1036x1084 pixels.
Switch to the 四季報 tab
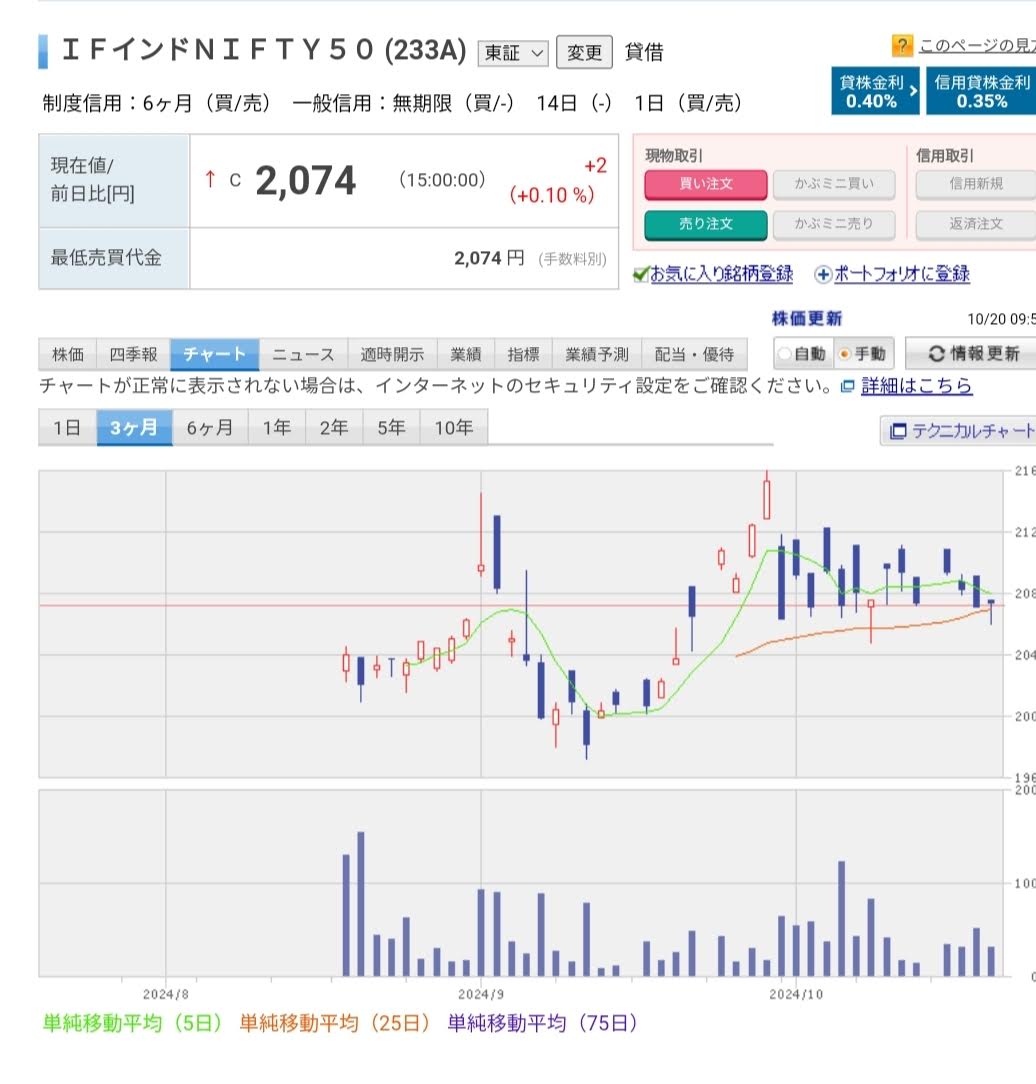click(x=133, y=355)
